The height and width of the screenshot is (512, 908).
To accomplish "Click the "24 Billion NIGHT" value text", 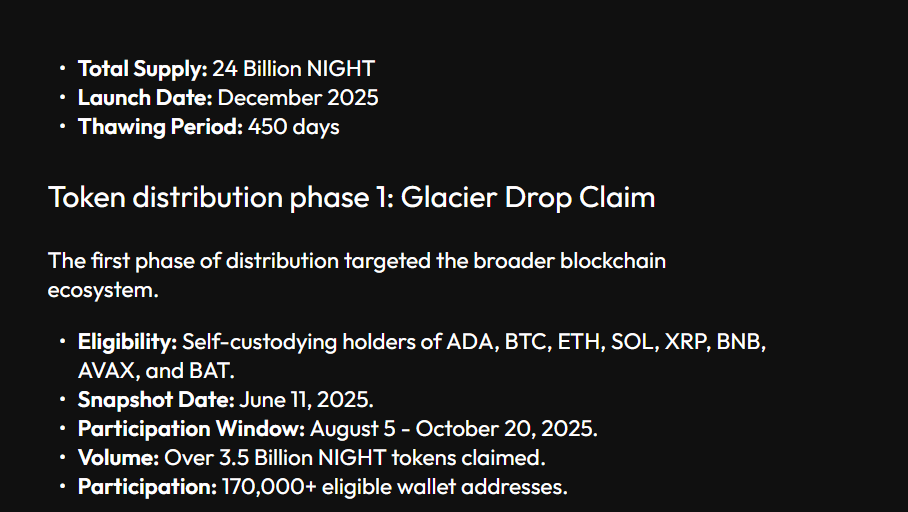I will click(x=293, y=69).
